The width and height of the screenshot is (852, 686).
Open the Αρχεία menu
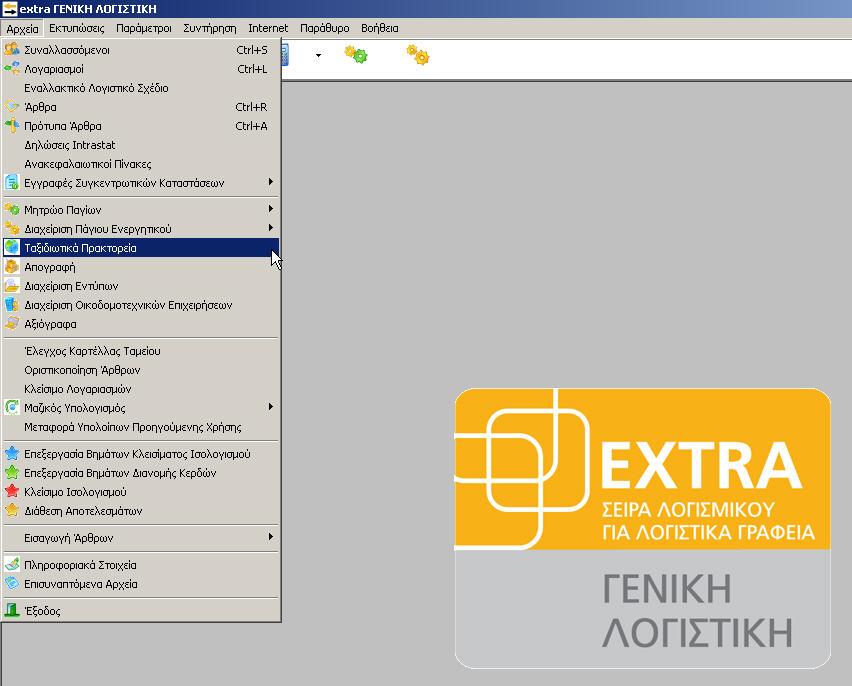(22, 28)
